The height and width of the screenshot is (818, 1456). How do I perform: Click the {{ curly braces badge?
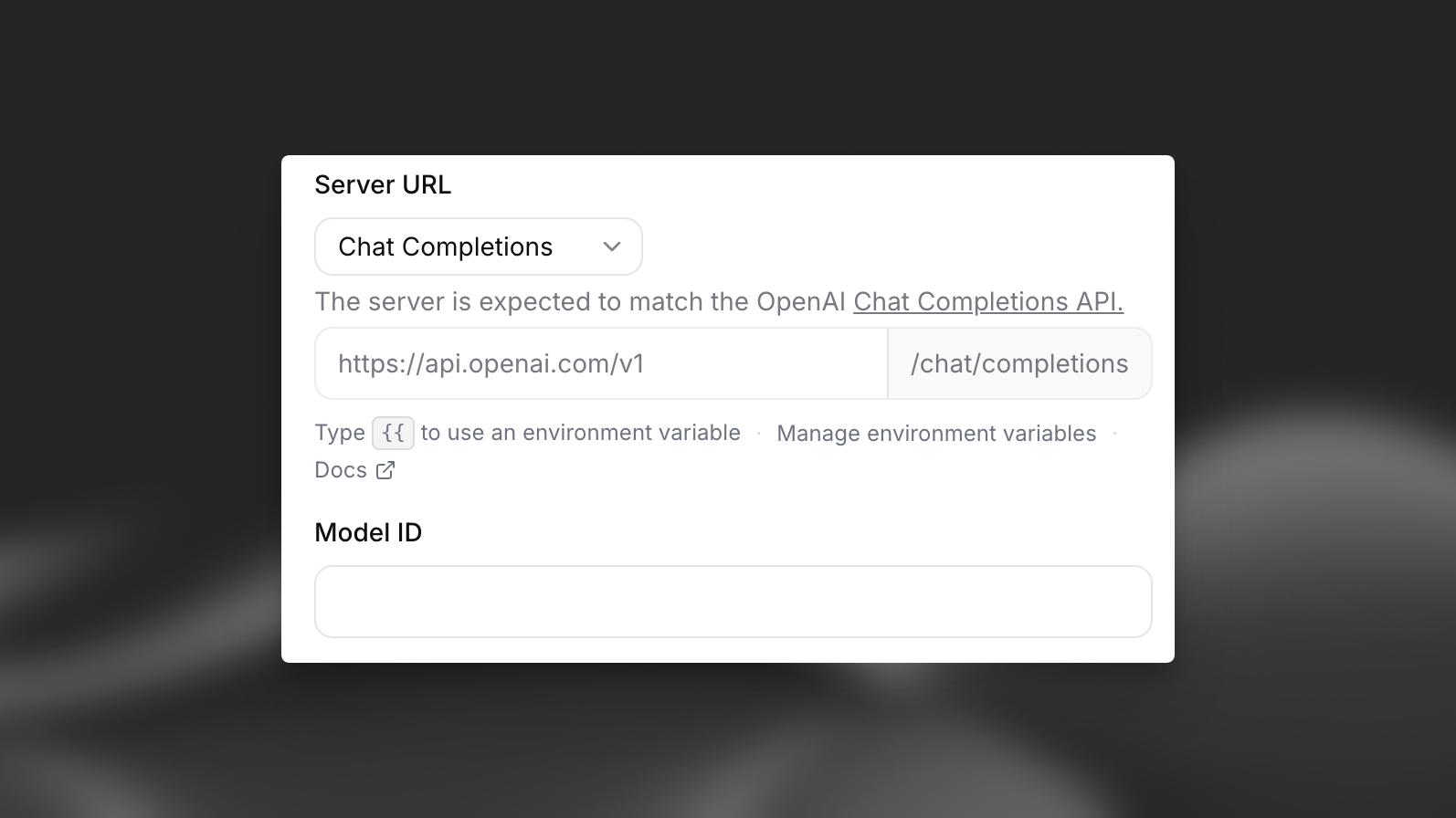[x=393, y=433]
